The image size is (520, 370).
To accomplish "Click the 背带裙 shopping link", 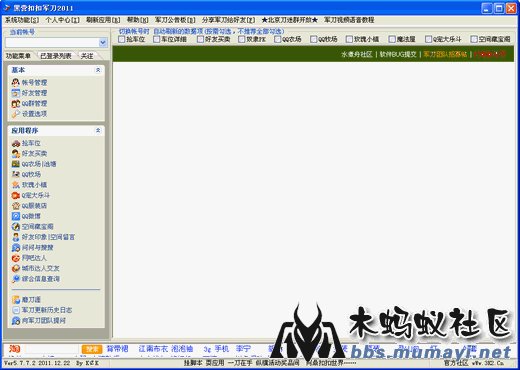I will [117, 349].
